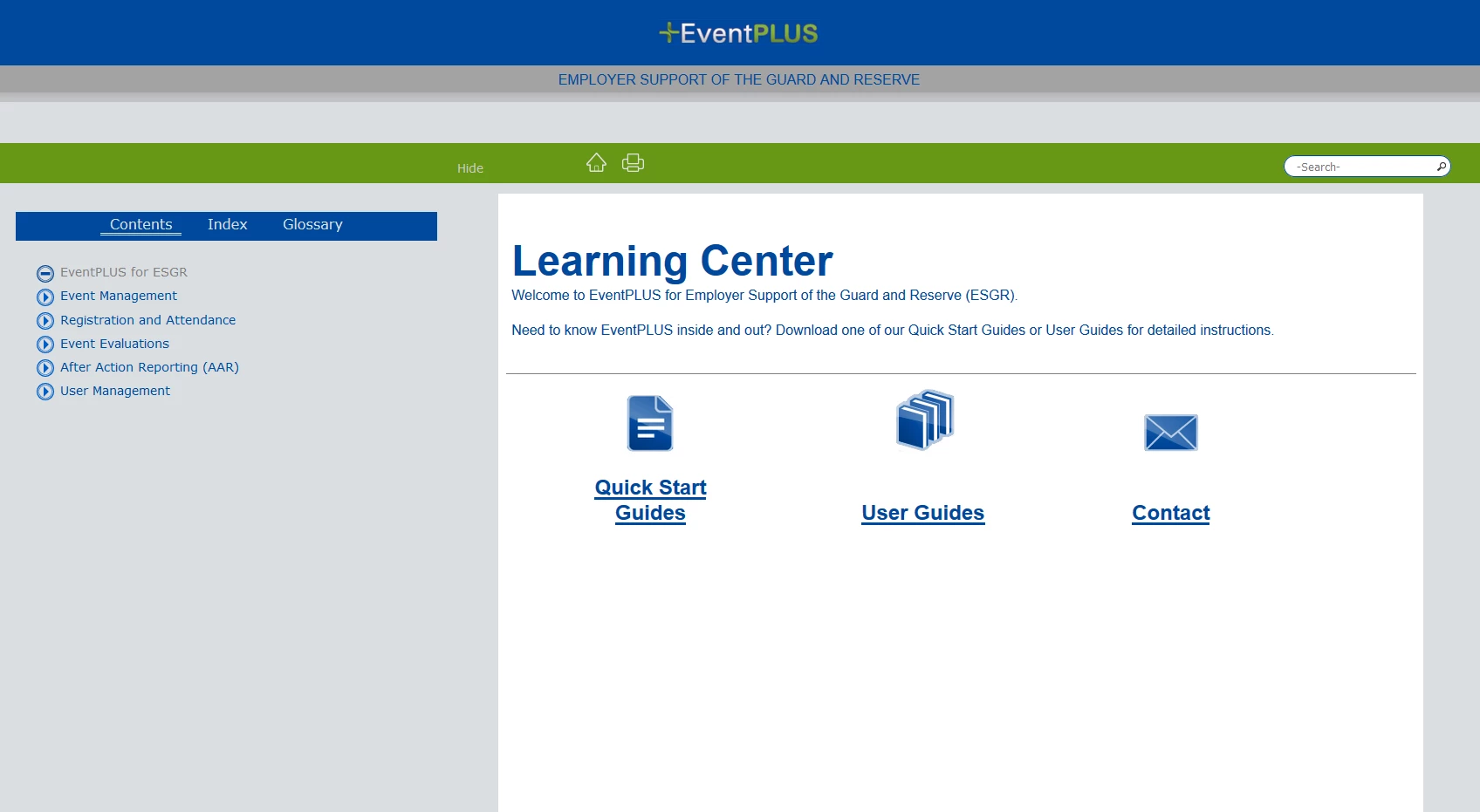This screenshot has width=1480, height=812.
Task: Click Employer Support of the Guard banner text
Action: click(x=738, y=79)
